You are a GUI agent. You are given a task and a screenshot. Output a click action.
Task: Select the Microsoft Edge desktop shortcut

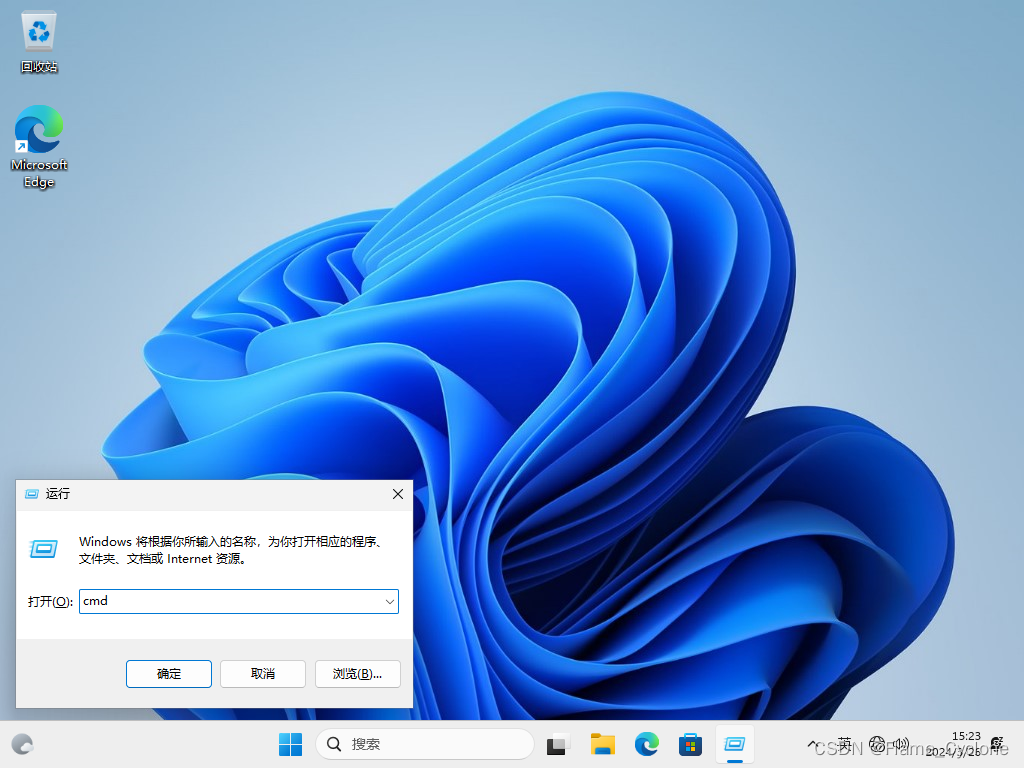tap(39, 146)
